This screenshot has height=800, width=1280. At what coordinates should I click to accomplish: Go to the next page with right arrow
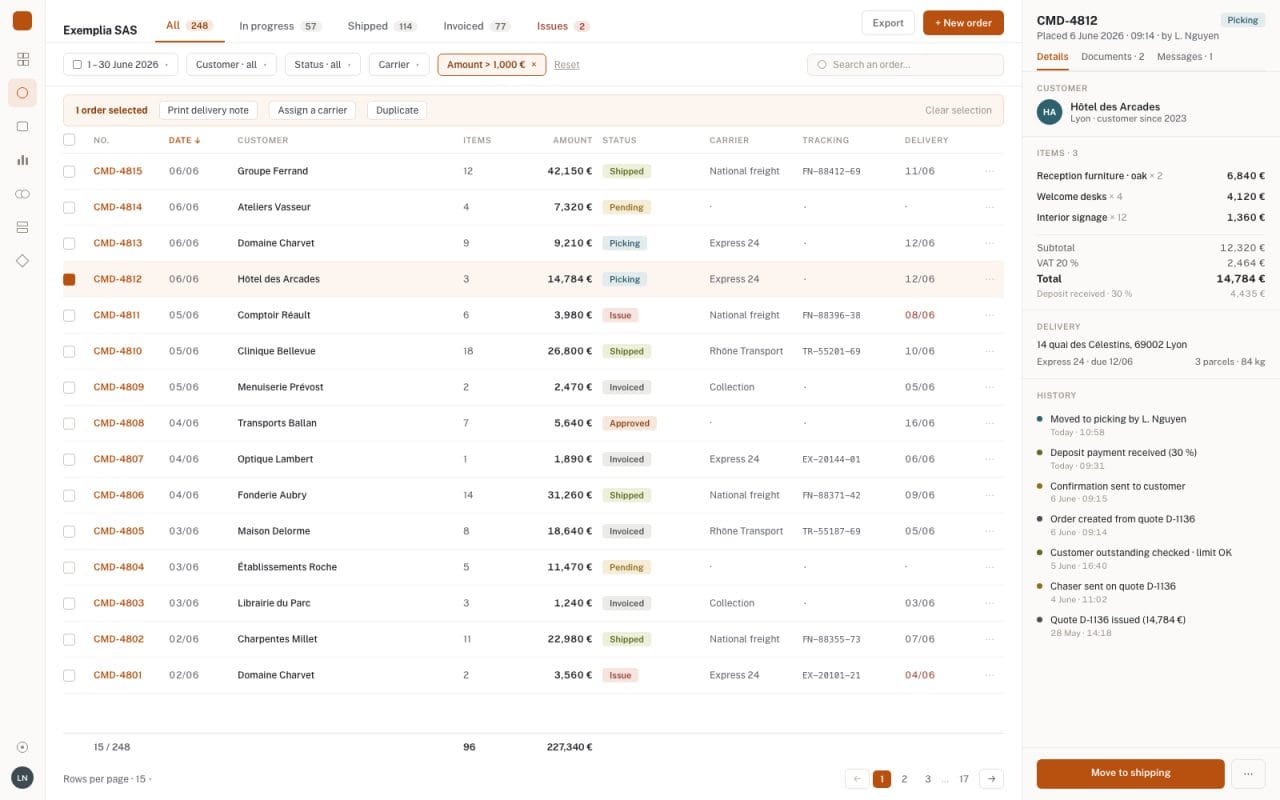click(x=991, y=779)
